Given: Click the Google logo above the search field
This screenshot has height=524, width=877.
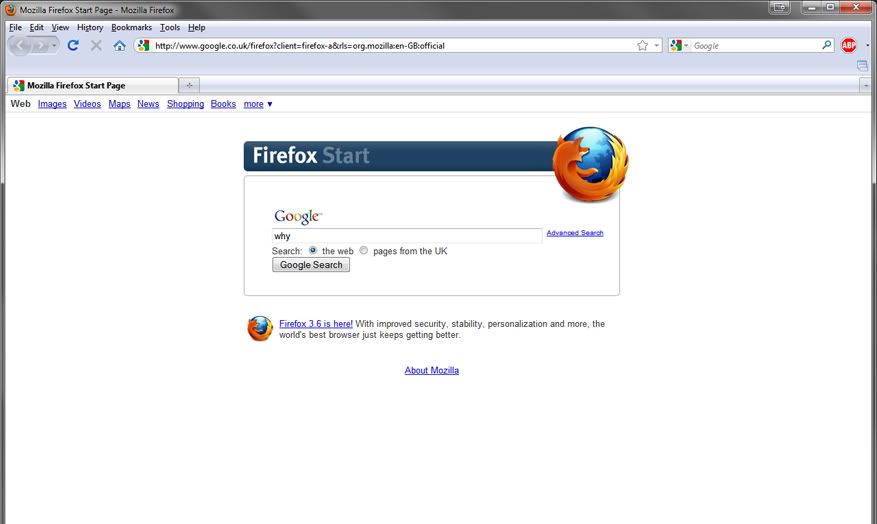Looking at the screenshot, I should click(298, 216).
